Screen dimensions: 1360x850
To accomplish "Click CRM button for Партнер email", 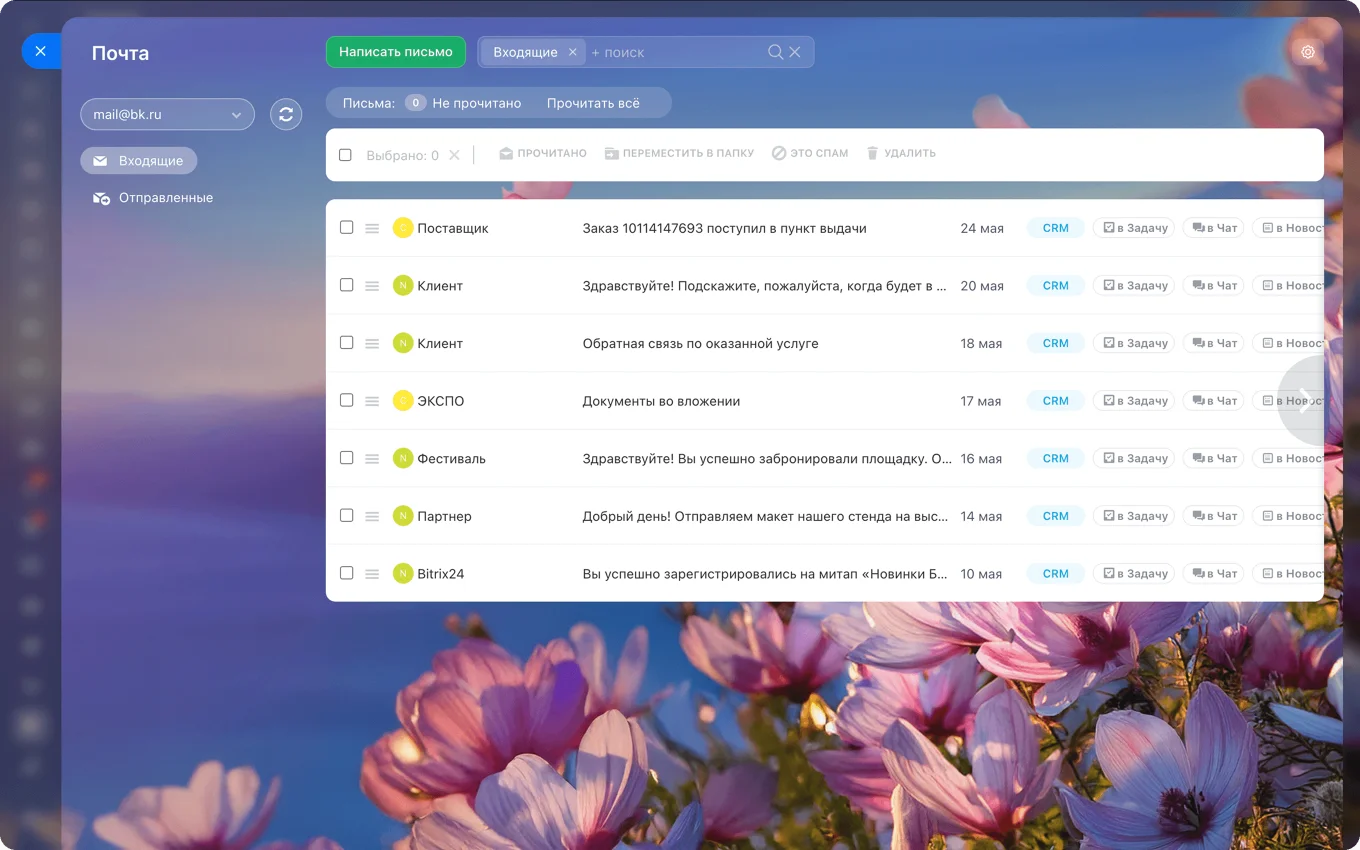I will coord(1055,516).
